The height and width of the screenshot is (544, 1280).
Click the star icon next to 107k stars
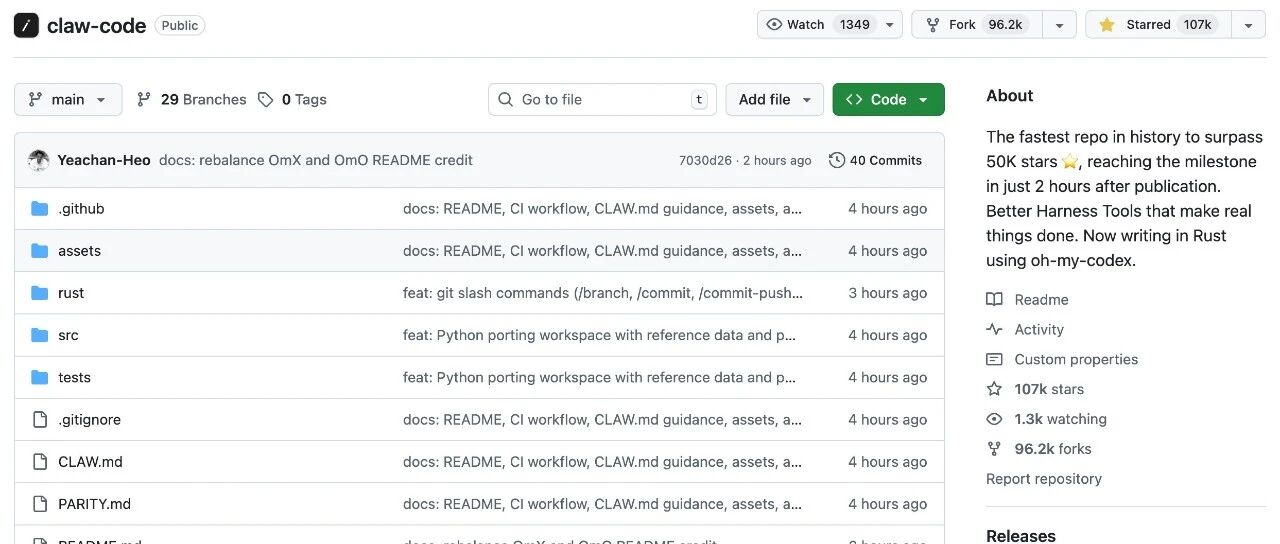click(x=994, y=389)
